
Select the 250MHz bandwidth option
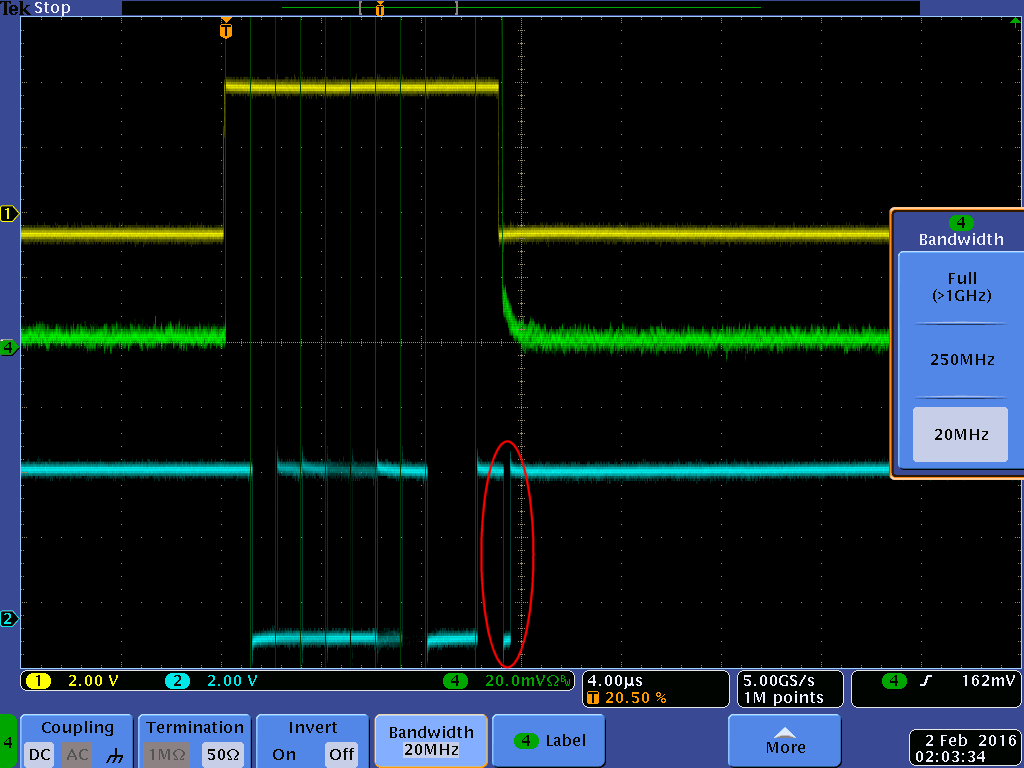(961, 360)
